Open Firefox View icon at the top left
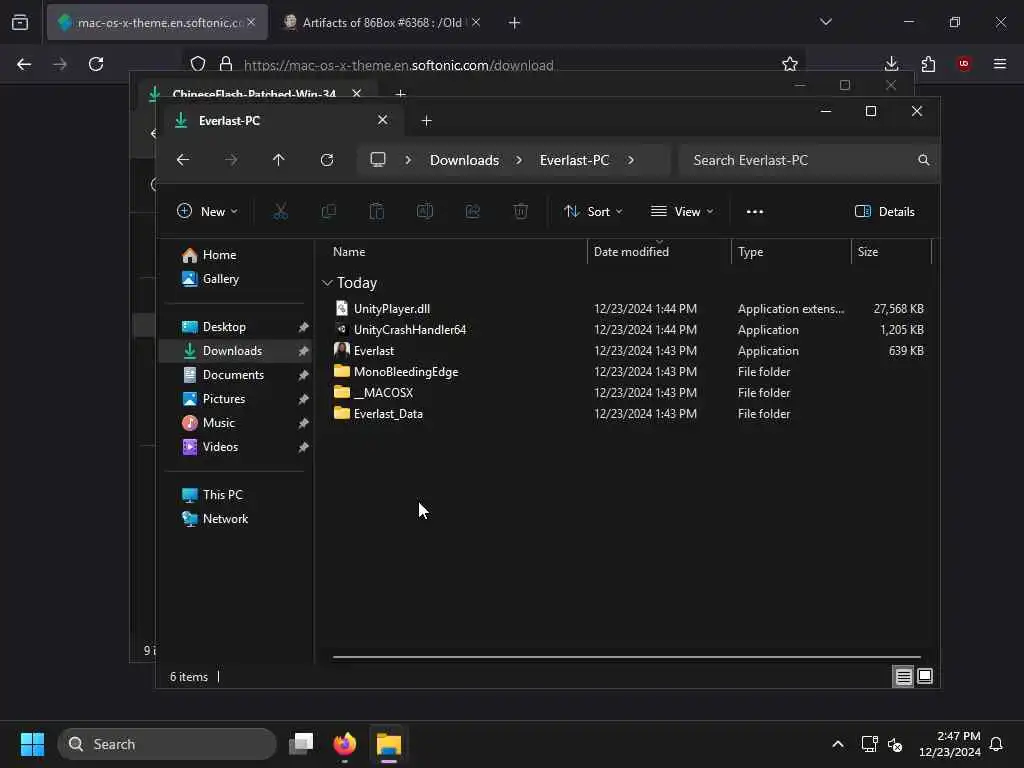This screenshot has width=1024, height=768. [20, 23]
